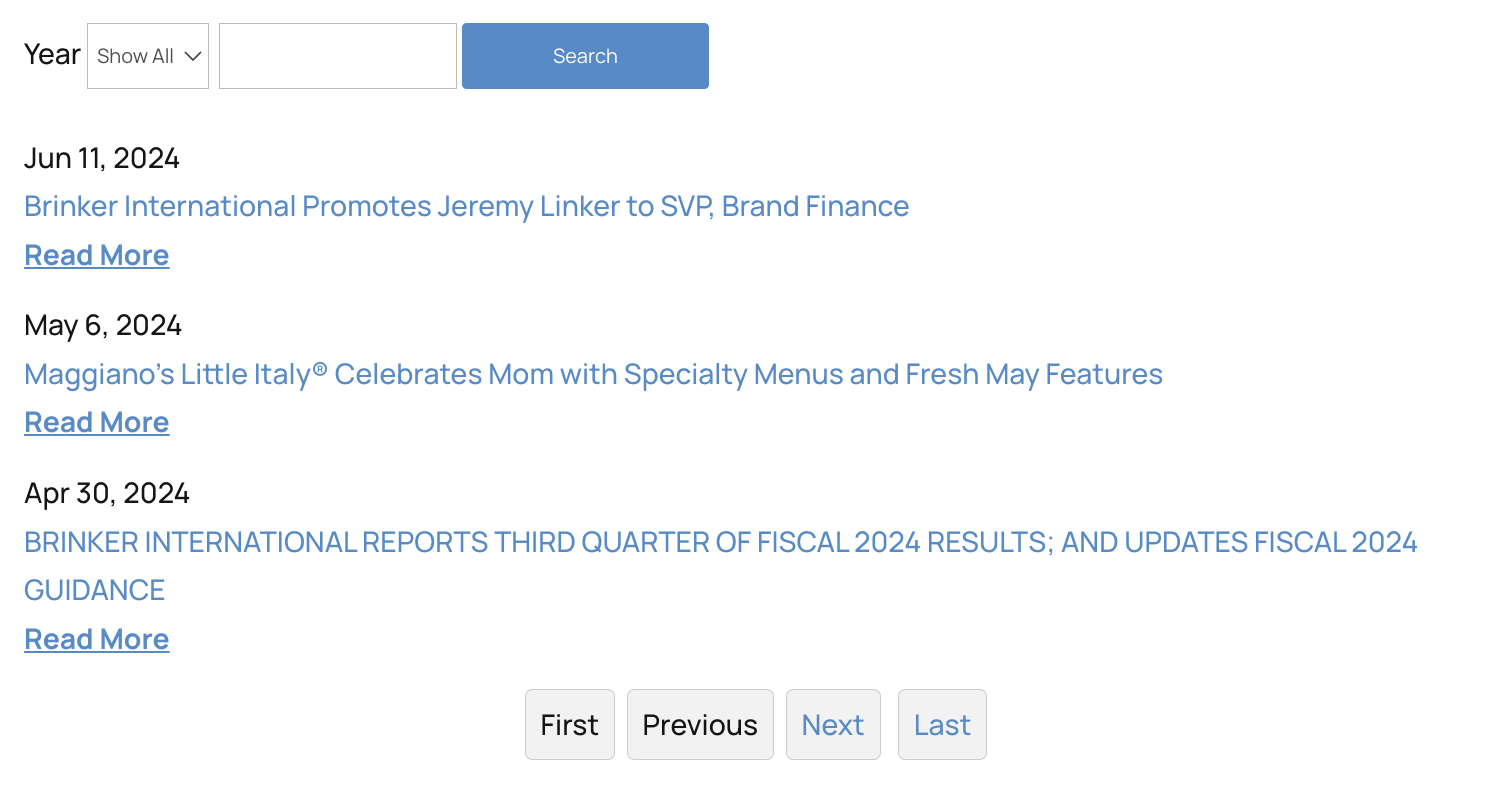Click the SVP, Brand Finance headline ending
Image resolution: width=1510 pixels, height=806 pixels.
[785, 206]
